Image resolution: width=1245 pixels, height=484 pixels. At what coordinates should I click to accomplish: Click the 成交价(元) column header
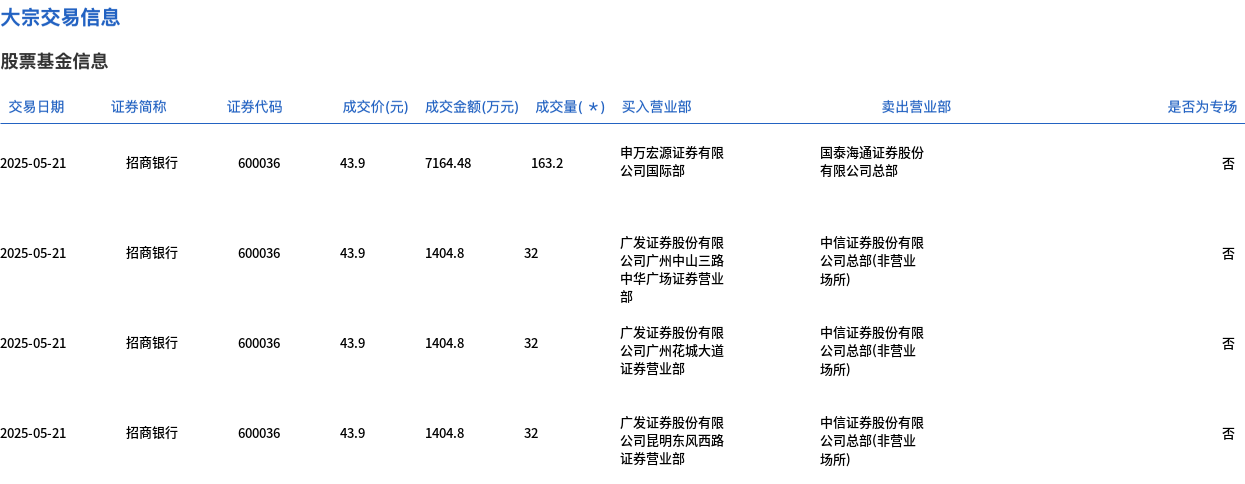[375, 107]
